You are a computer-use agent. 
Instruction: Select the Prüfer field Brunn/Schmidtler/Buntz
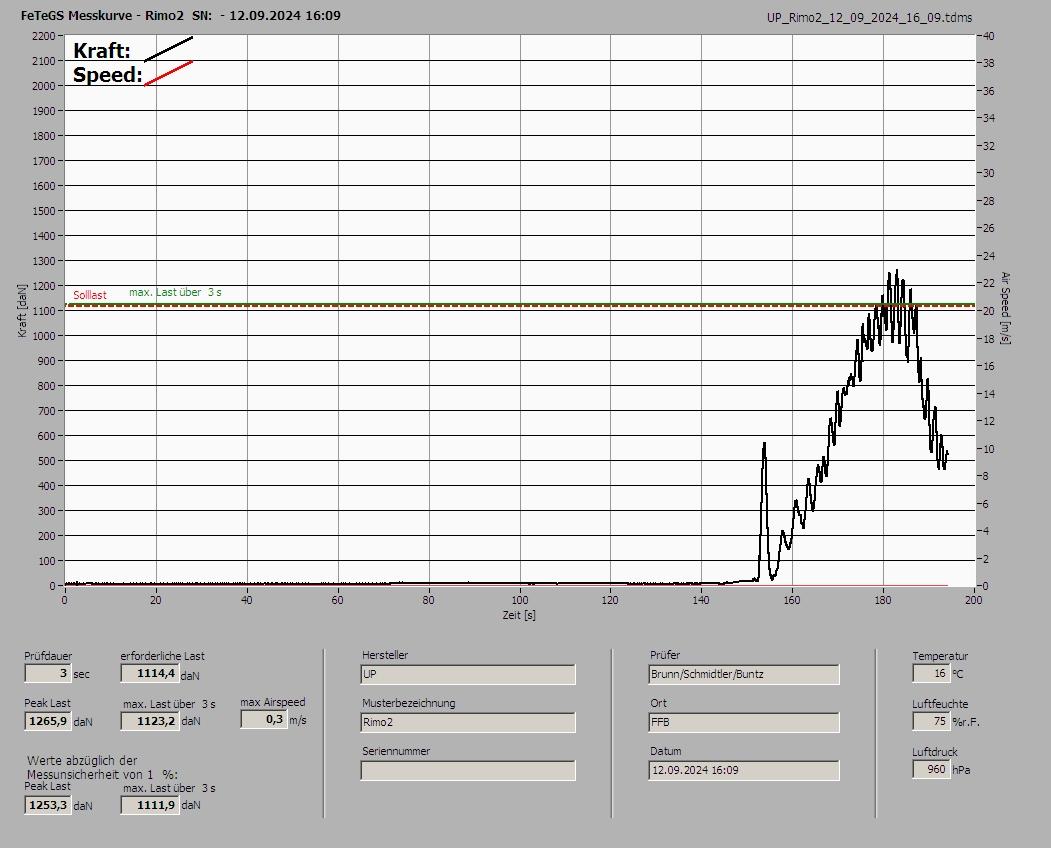(x=744, y=674)
